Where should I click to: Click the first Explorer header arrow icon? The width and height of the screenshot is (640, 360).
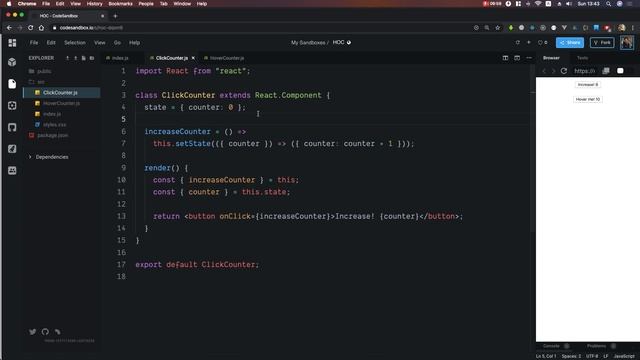67,58
